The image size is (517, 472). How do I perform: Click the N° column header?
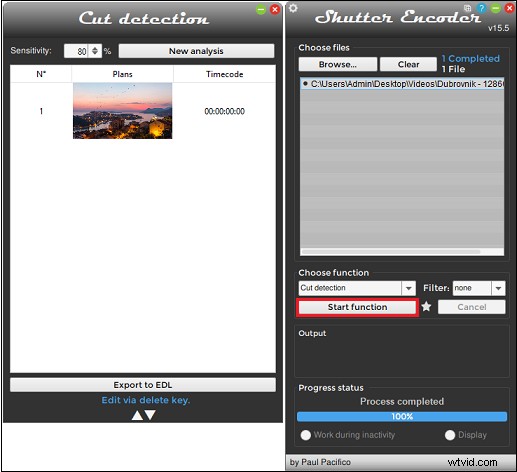point(41,74)
